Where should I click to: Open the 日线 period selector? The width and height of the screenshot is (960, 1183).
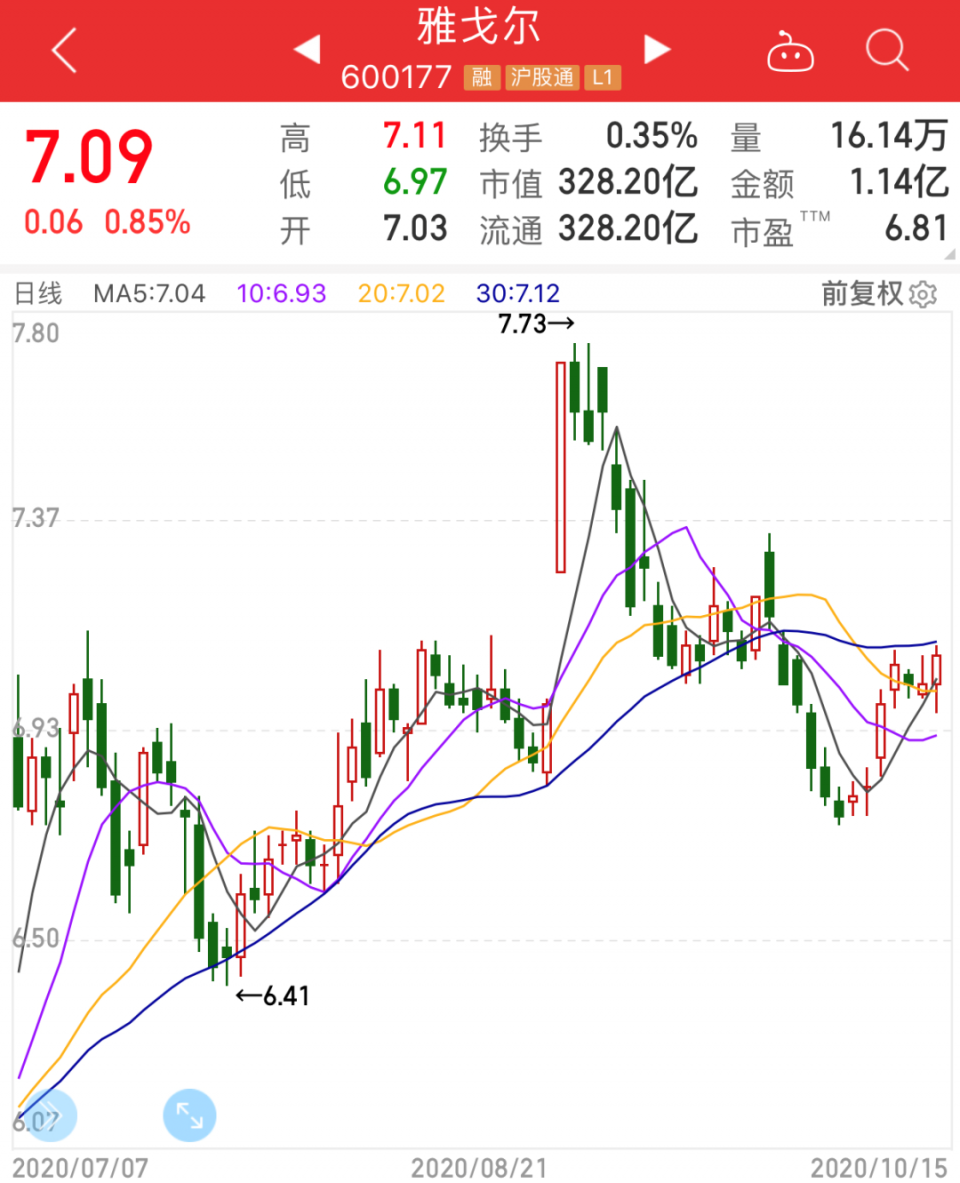click(x=37, y=294)
